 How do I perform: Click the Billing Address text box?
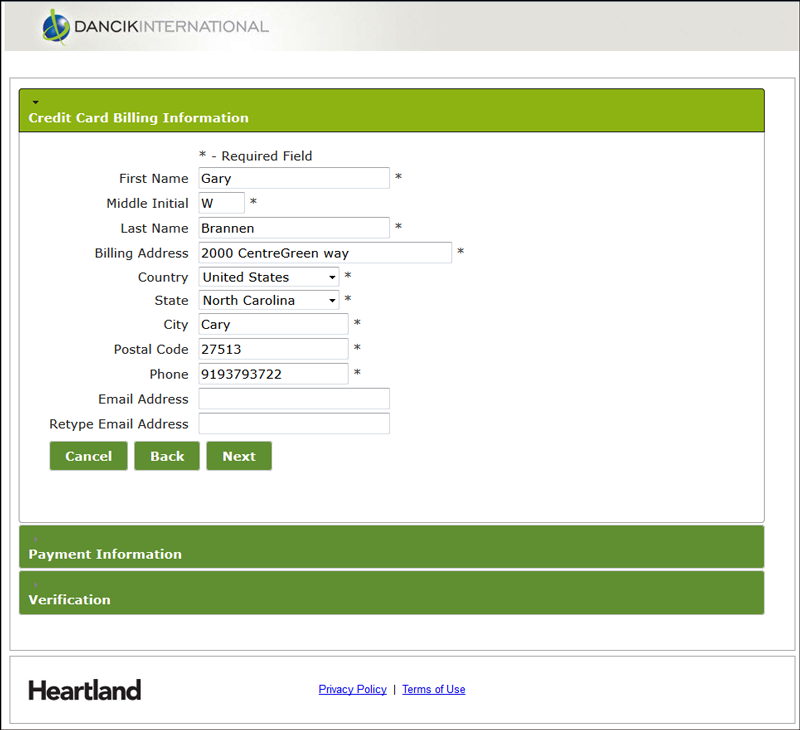(325, 253)
